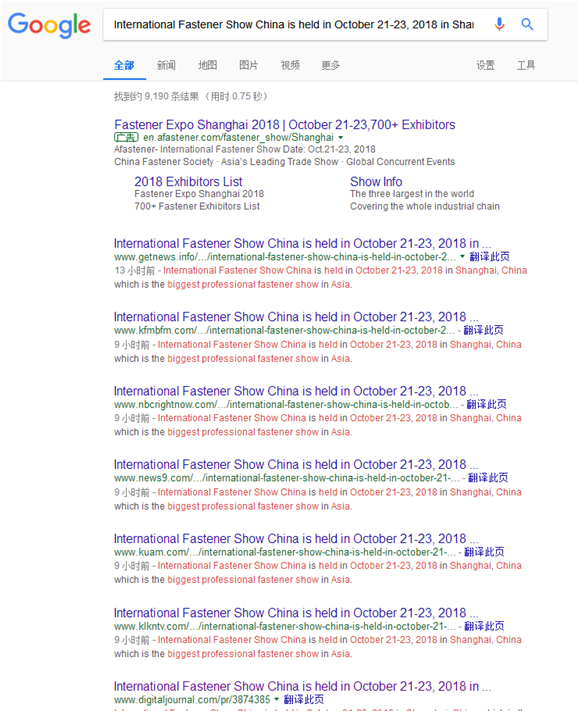Switch to the 新闻 tab
The image size is (579, 712).
pyautogui.click(x=166, y=65)
